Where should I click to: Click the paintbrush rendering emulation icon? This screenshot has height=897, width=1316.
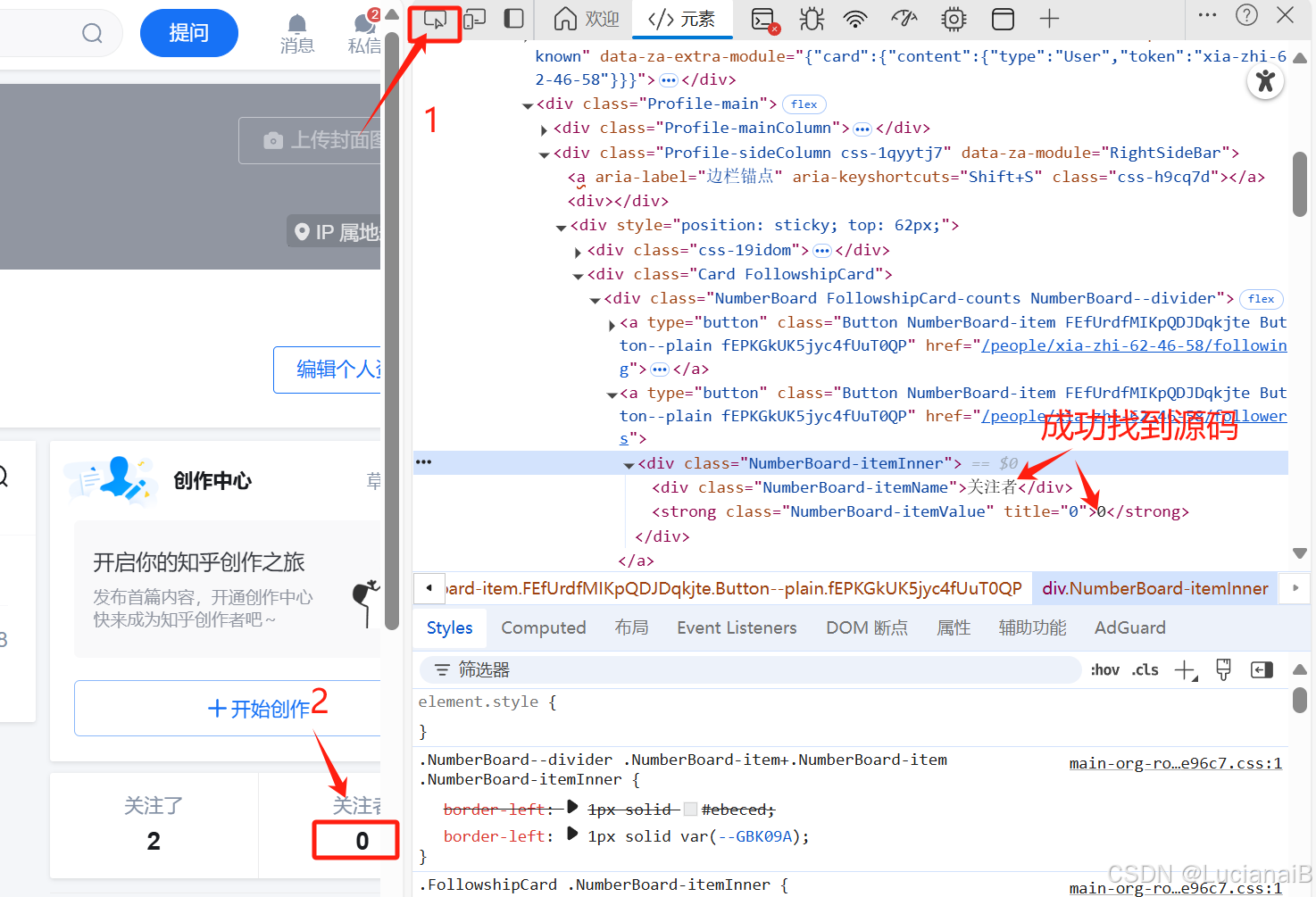click(1223, 670)
